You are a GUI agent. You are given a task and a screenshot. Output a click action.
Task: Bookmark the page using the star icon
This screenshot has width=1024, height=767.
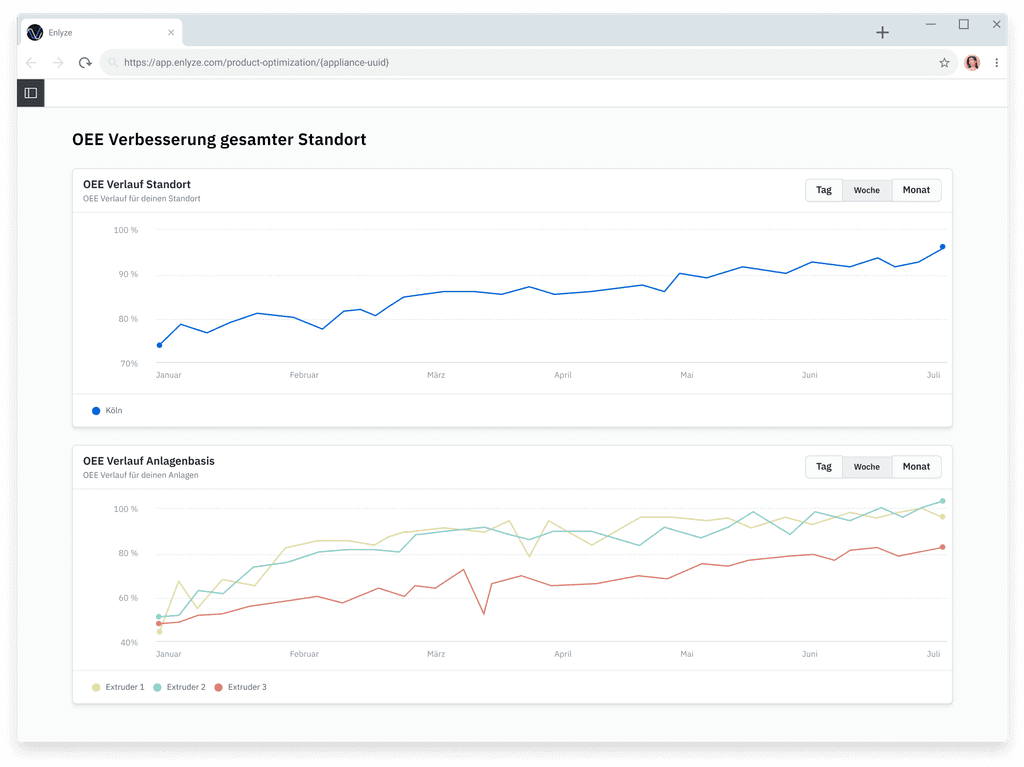click(x=944, y=62)
